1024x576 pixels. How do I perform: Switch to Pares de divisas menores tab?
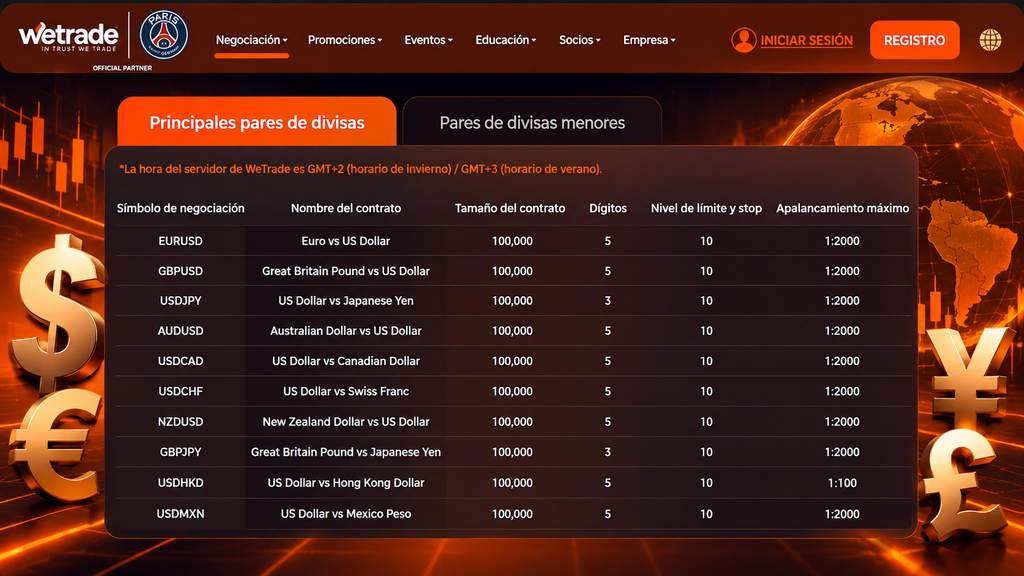[x=532, y=122]
